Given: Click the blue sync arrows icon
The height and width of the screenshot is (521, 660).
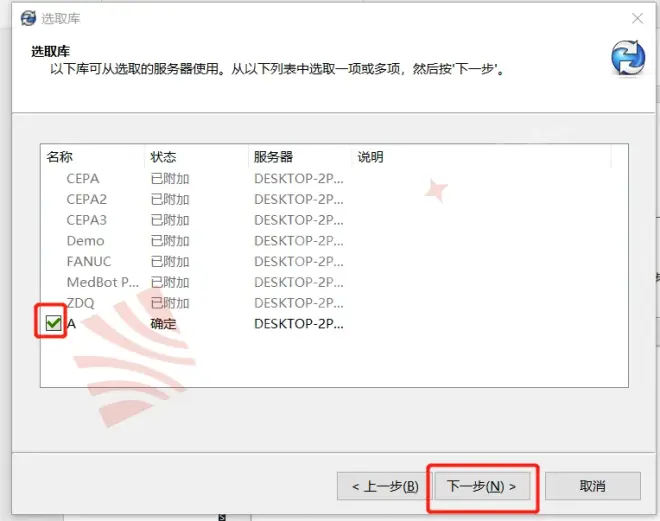Looking at the screenshot, I should (628, 58).
